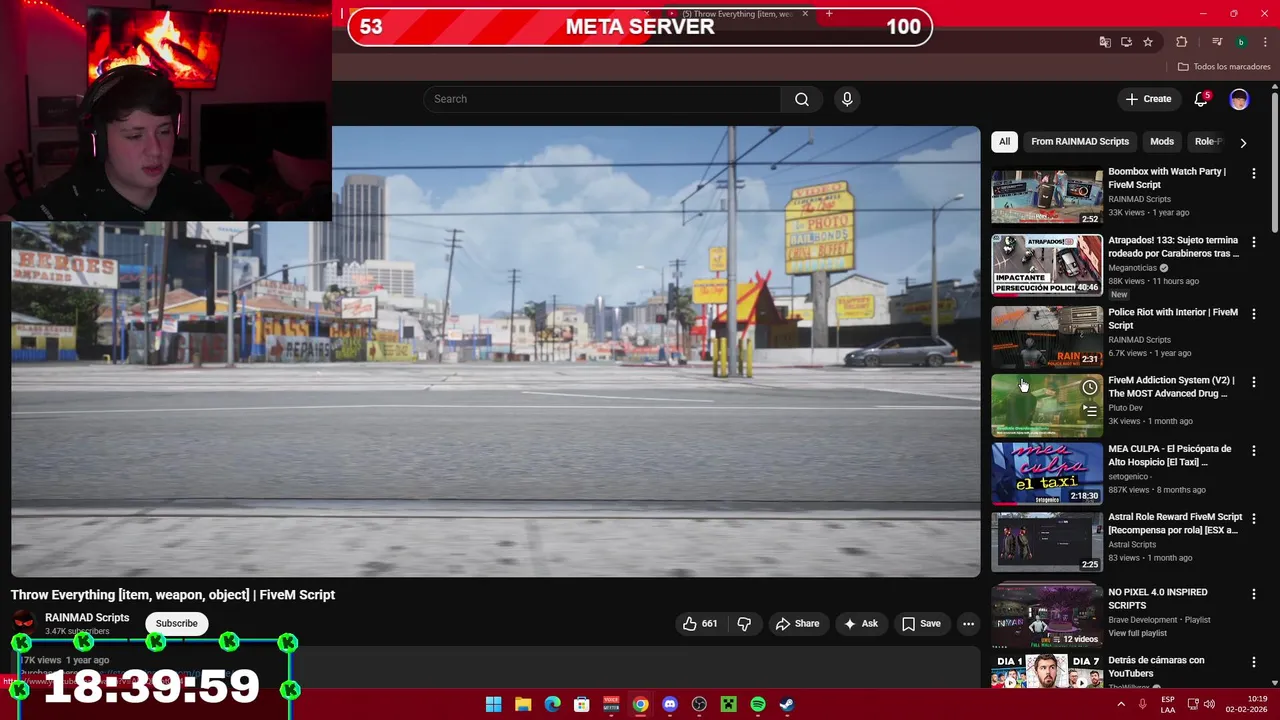The image size is (1280, 720).
Task: Open more actions for the video
Action: (968, 624)
